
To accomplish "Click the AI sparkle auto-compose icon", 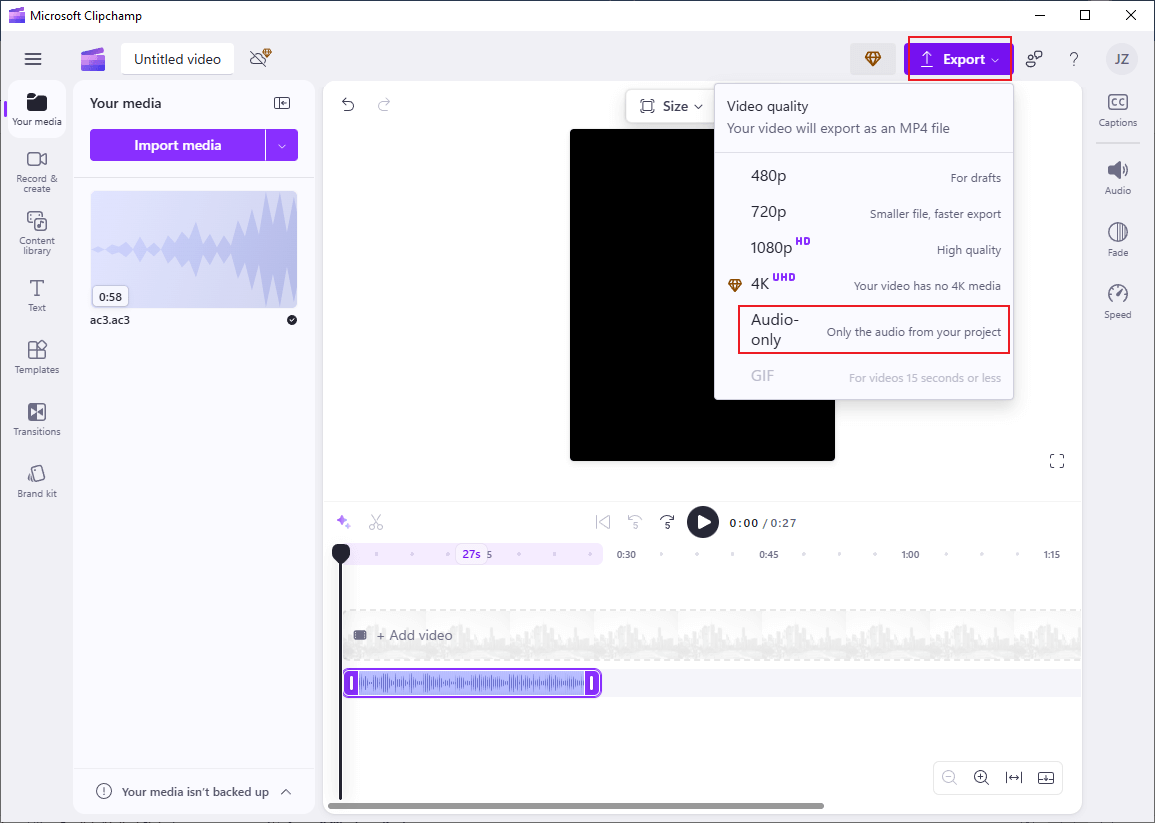I will coord(343,522).
